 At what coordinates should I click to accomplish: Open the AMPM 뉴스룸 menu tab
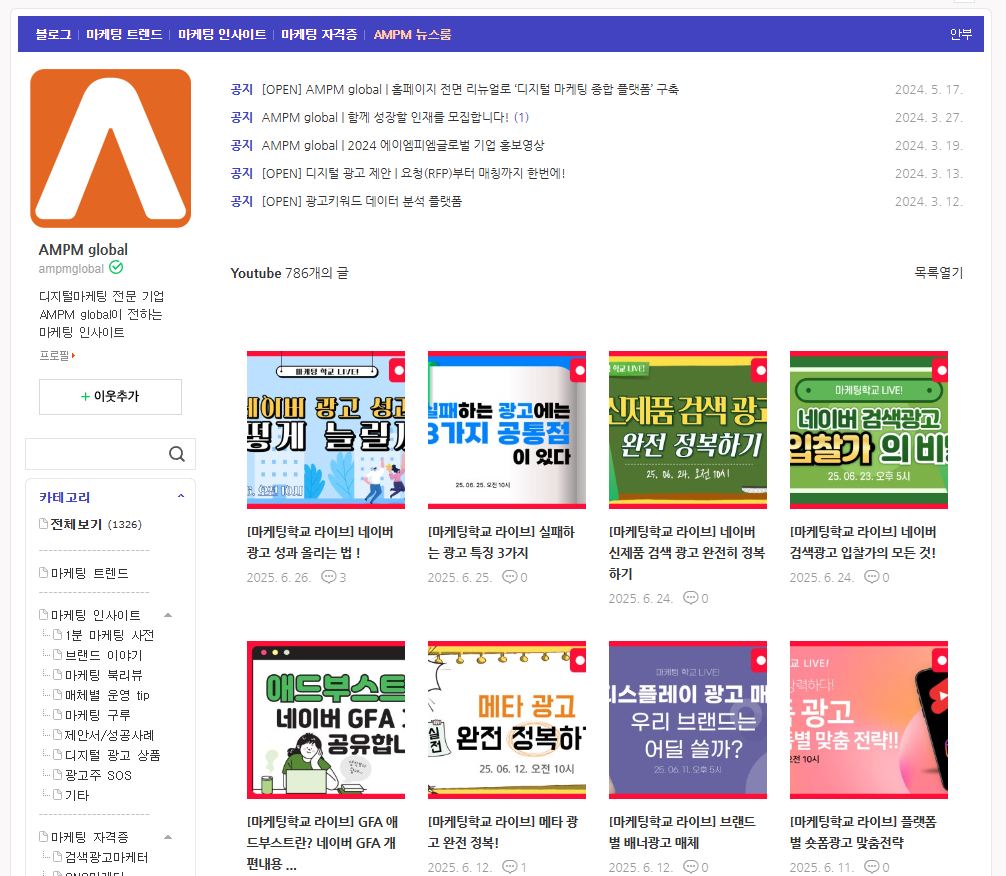(413, 34)
